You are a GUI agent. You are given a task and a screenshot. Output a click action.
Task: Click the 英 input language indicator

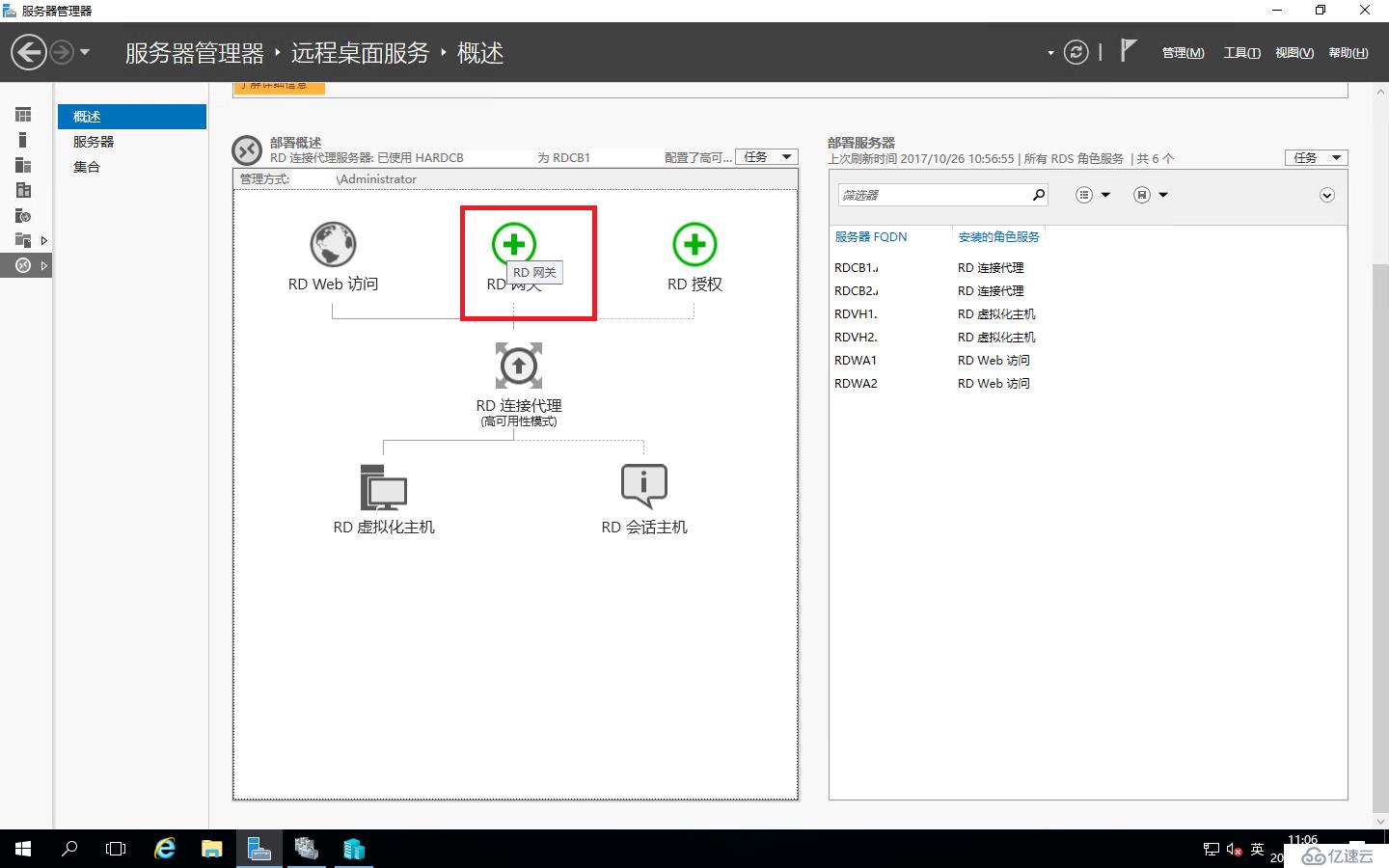click(x=1257, y=850)
